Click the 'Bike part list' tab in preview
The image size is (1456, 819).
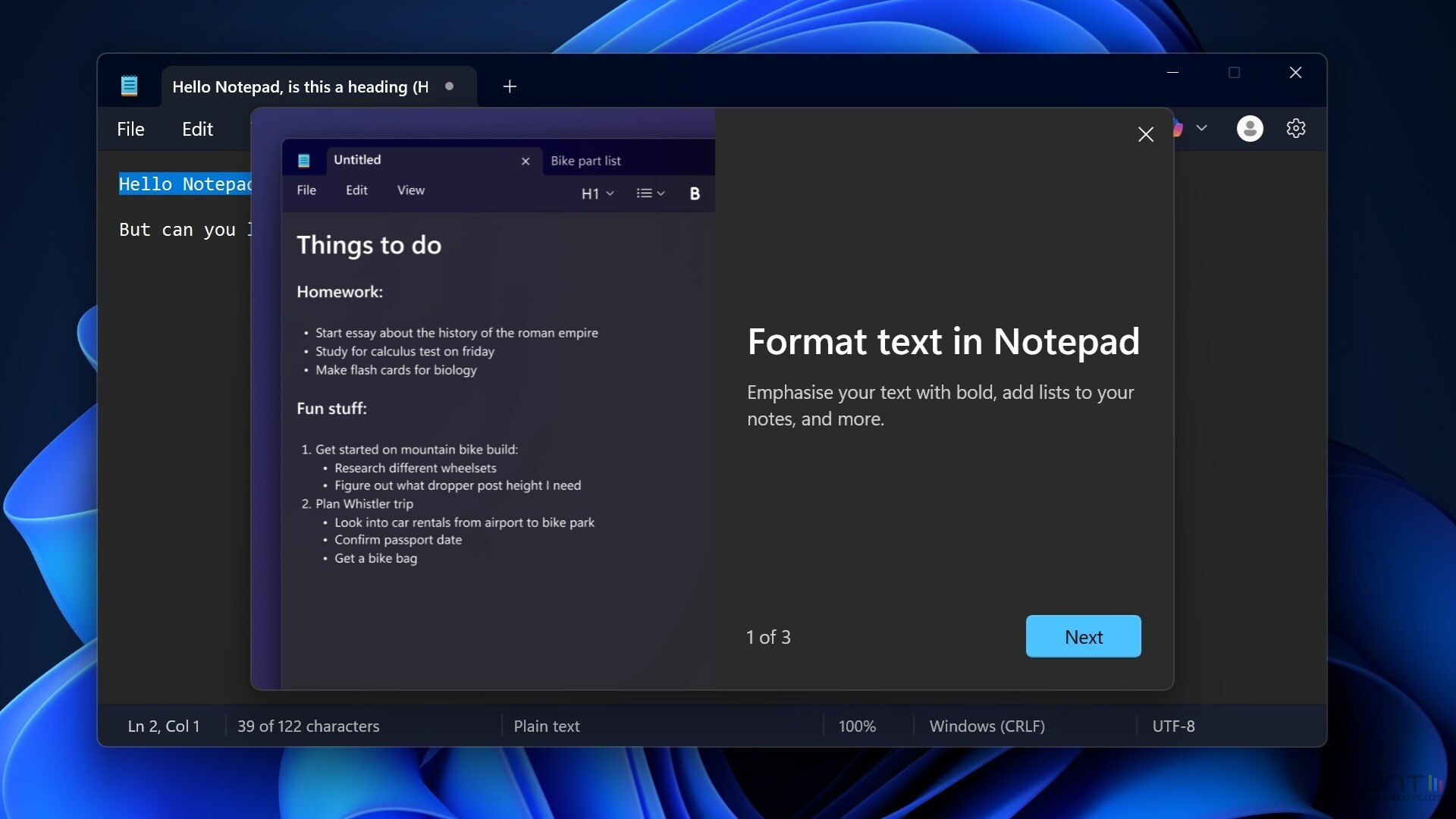[x=585, y=161]
